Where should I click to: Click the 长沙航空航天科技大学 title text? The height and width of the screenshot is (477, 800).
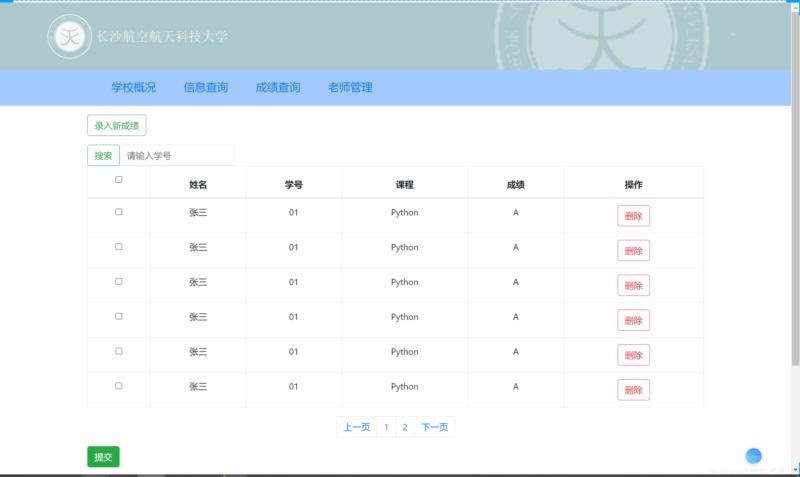point(162,37)
